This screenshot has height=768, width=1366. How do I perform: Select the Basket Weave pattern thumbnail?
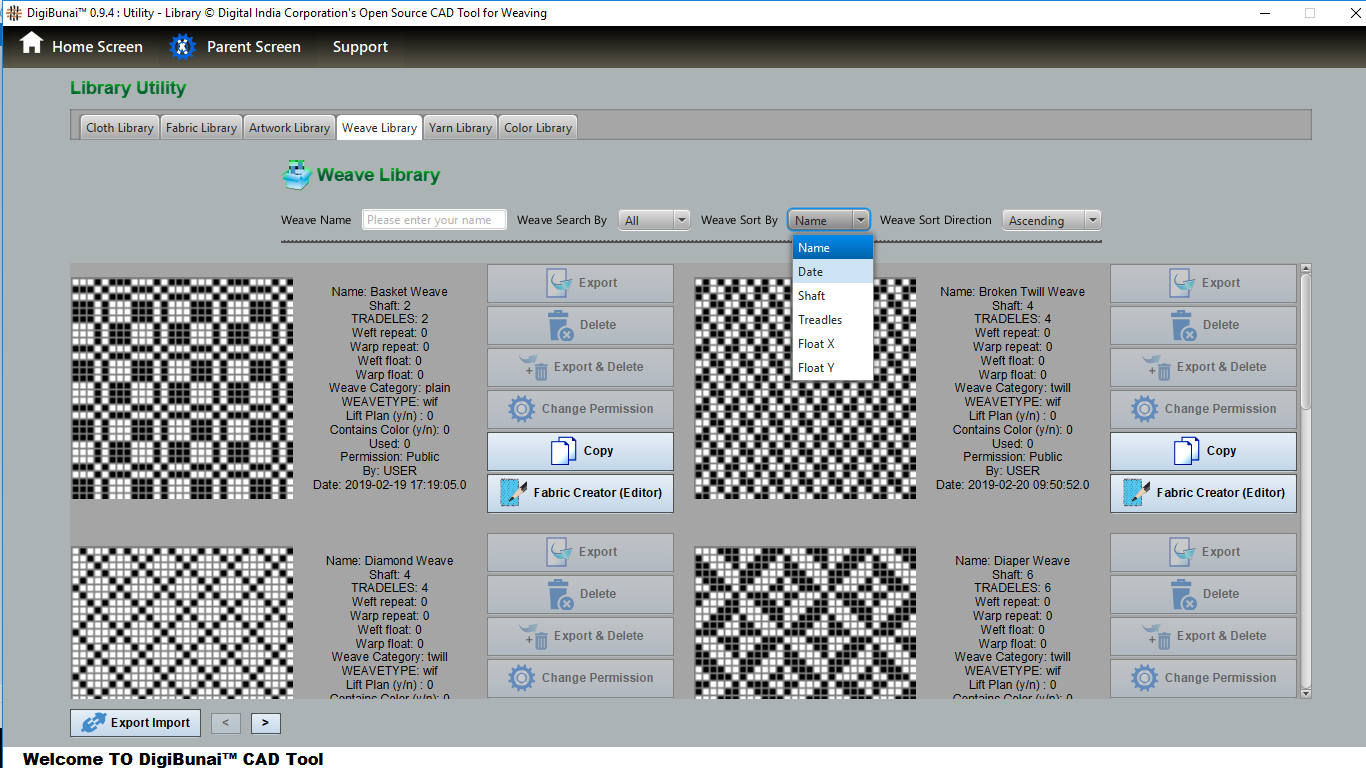click(x=182, y=388)
